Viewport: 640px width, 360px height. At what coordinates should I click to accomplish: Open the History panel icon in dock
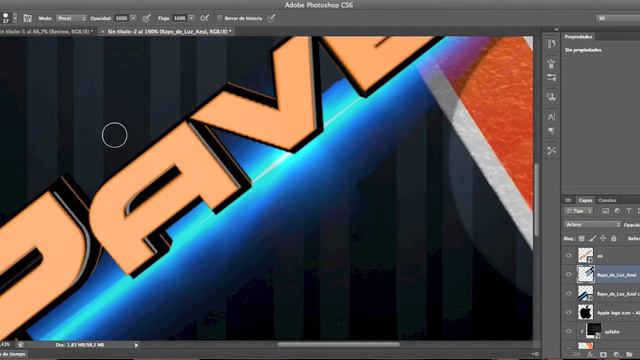[551, 44]
